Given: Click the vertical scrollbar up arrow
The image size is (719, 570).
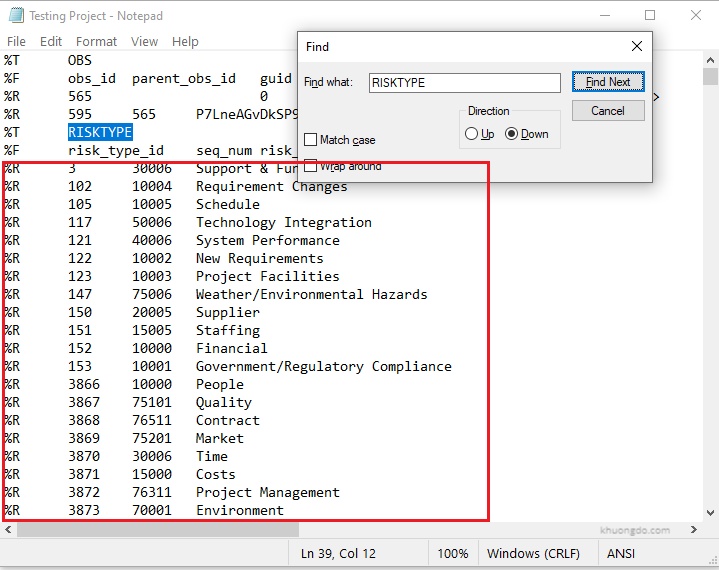Looking at the screenshot, I should [x=710, y=59].
